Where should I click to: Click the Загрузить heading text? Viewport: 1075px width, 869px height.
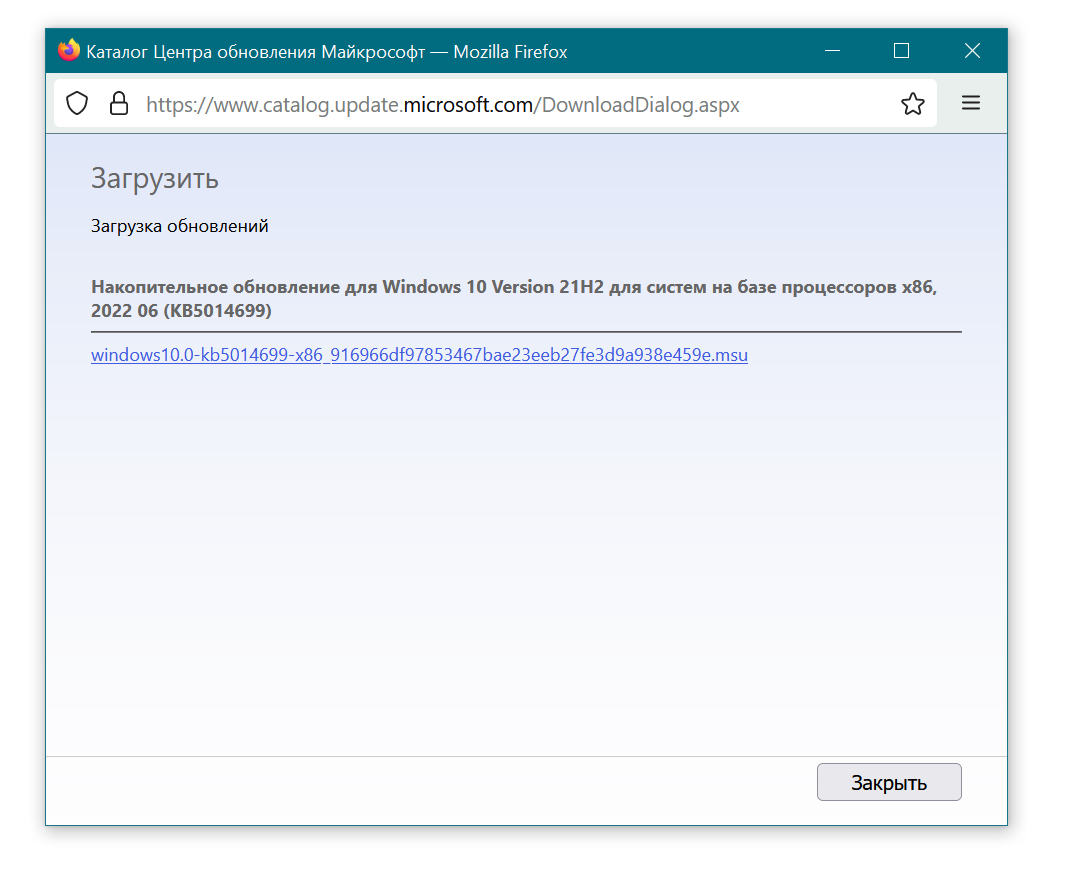[x=155, y=179]
